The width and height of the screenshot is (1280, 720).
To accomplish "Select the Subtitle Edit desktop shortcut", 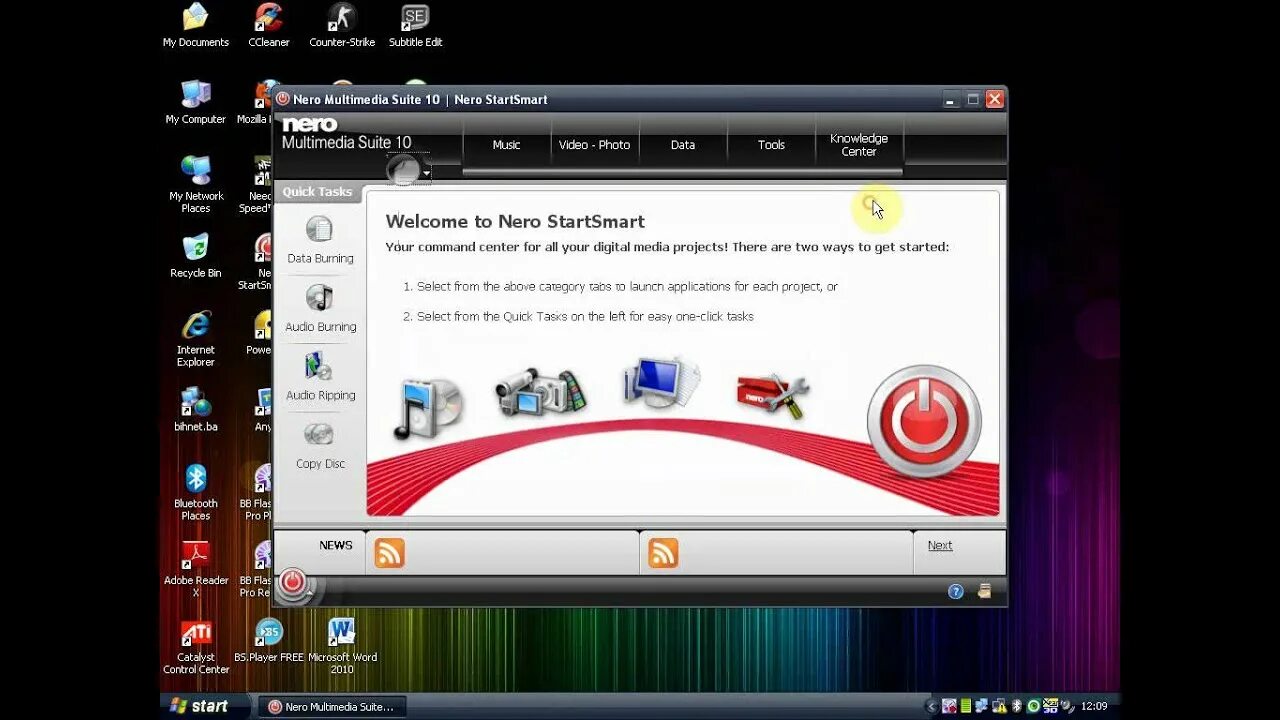I will coord(415,26).
